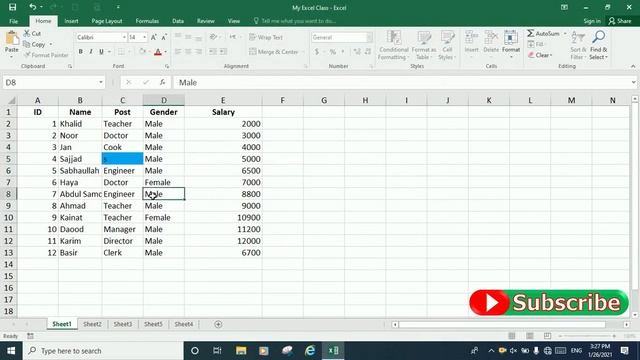Activate Format Painter

tap(46, 55)
